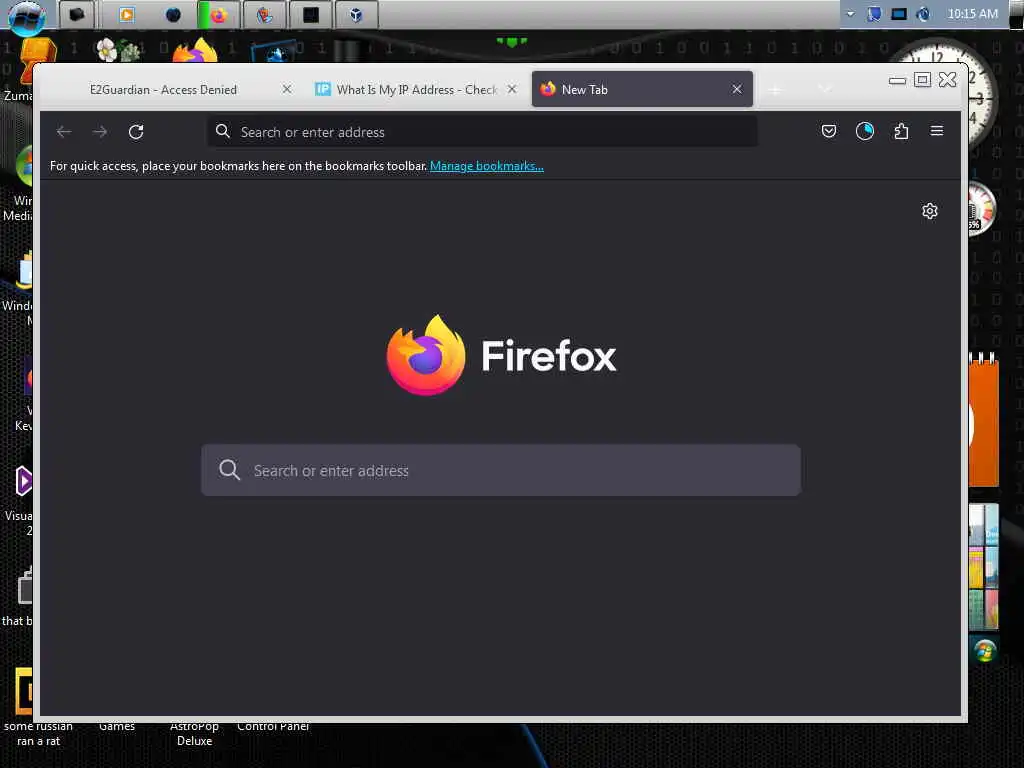Expand the List all tabs chevron
This screenshot has height=768, width=1024.
(x=825, y=89)
